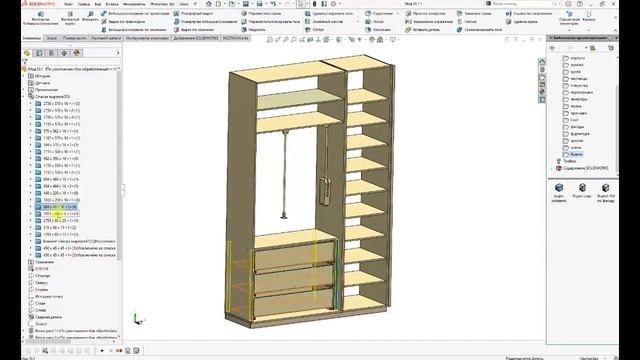The width and height of the screenshot is (640, 360).
Task: Click Revolved Boss/Base (Повернутая бобышка)
Action: (206, 22)
